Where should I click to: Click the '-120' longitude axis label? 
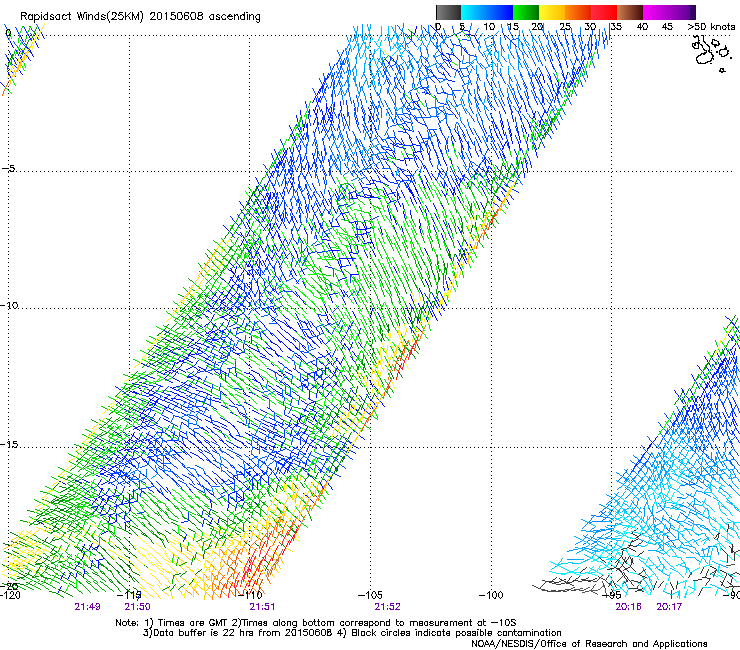[10, 595]
